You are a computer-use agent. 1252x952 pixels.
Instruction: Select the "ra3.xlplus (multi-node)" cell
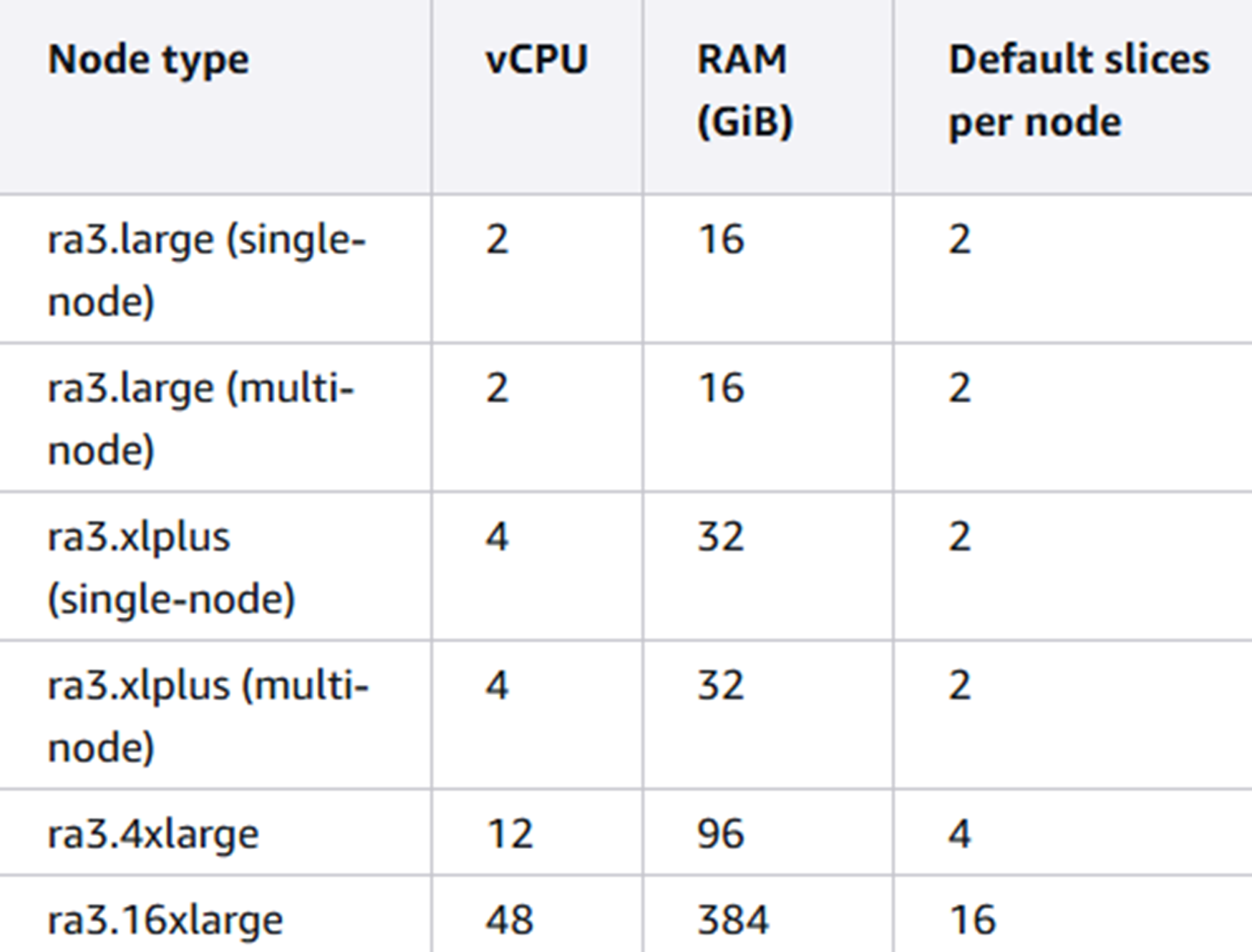[x=208, y=716]
